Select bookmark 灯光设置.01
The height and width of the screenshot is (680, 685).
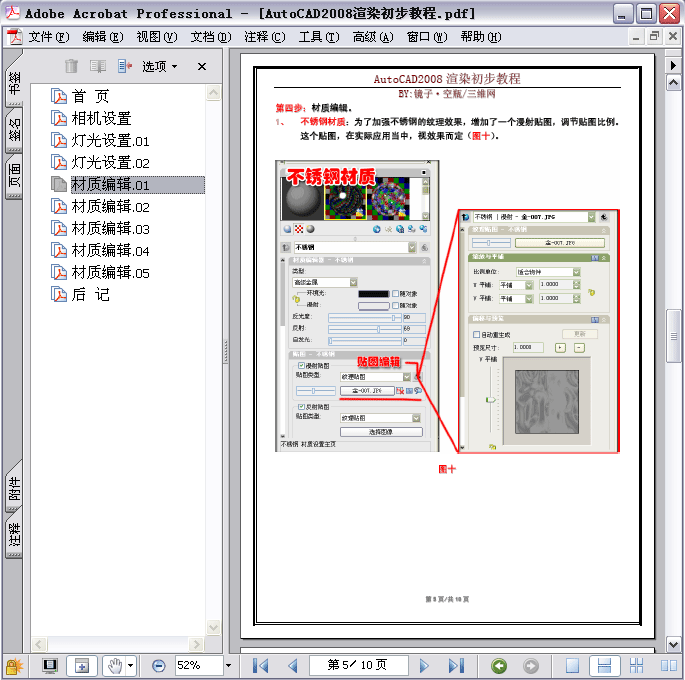(x=111, y=141)
